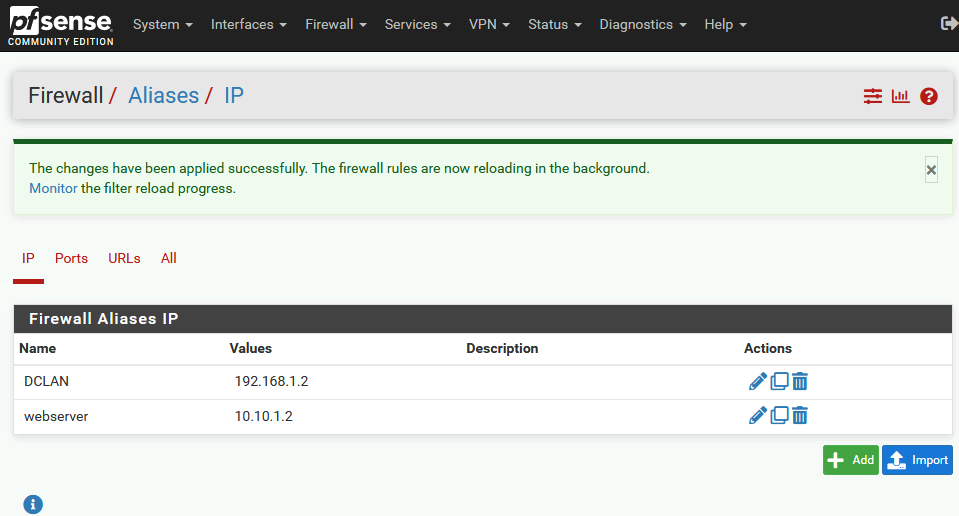Screen dimensions: 959x516
Task: Click the blue info icon below the table
Action: pos(33,504)
